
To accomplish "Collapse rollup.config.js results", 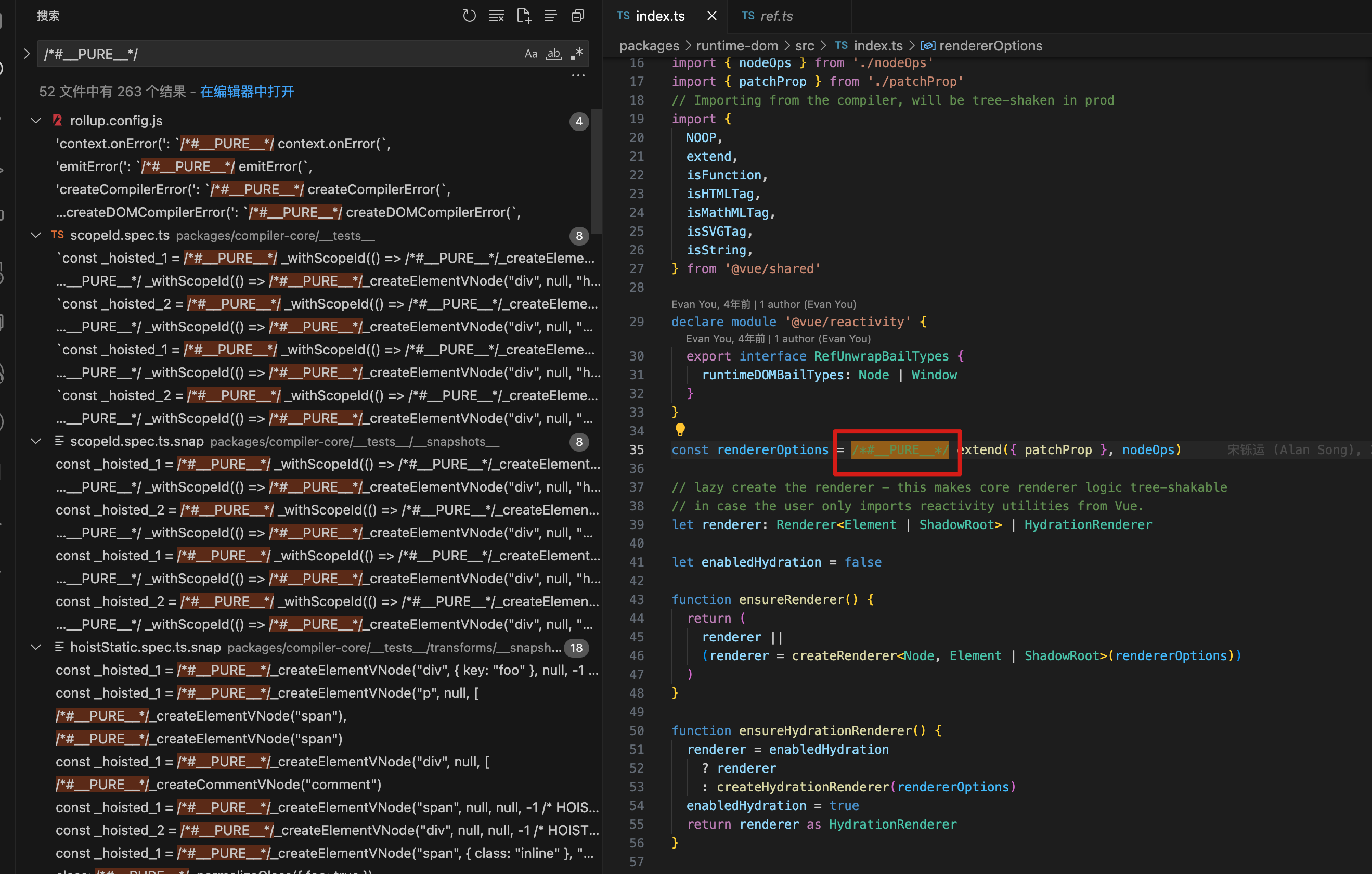I will (36, 121).
